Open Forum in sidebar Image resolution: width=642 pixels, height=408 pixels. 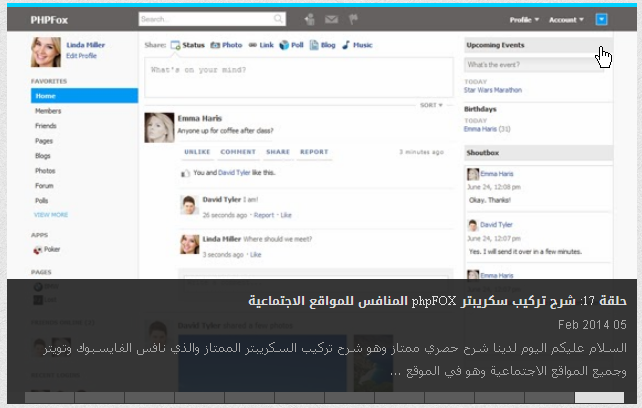pos(44,186)
